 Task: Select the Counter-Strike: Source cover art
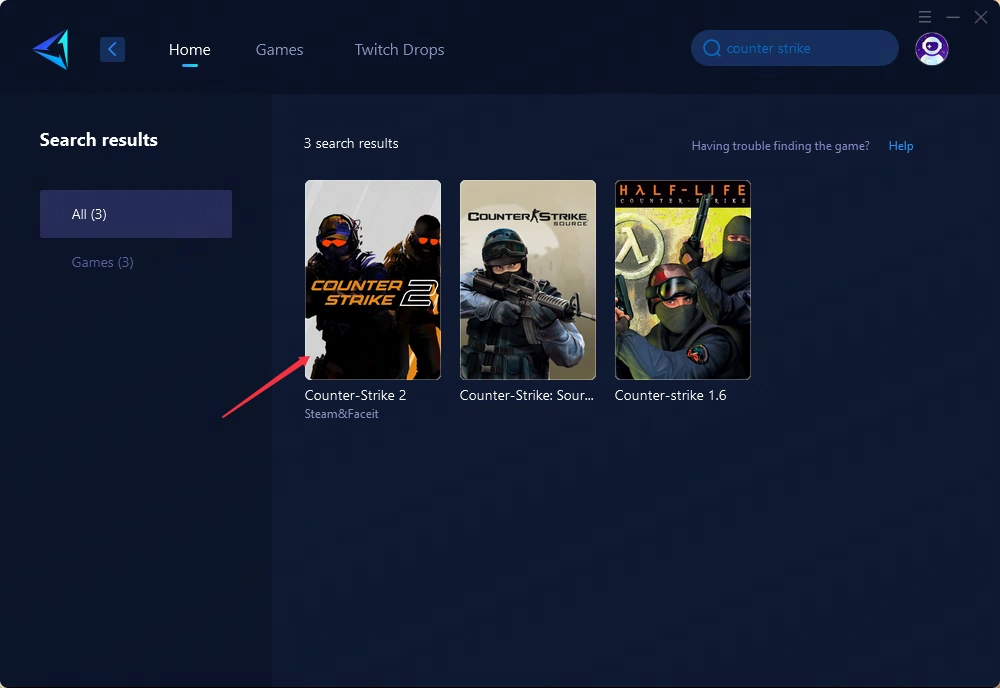528,280
